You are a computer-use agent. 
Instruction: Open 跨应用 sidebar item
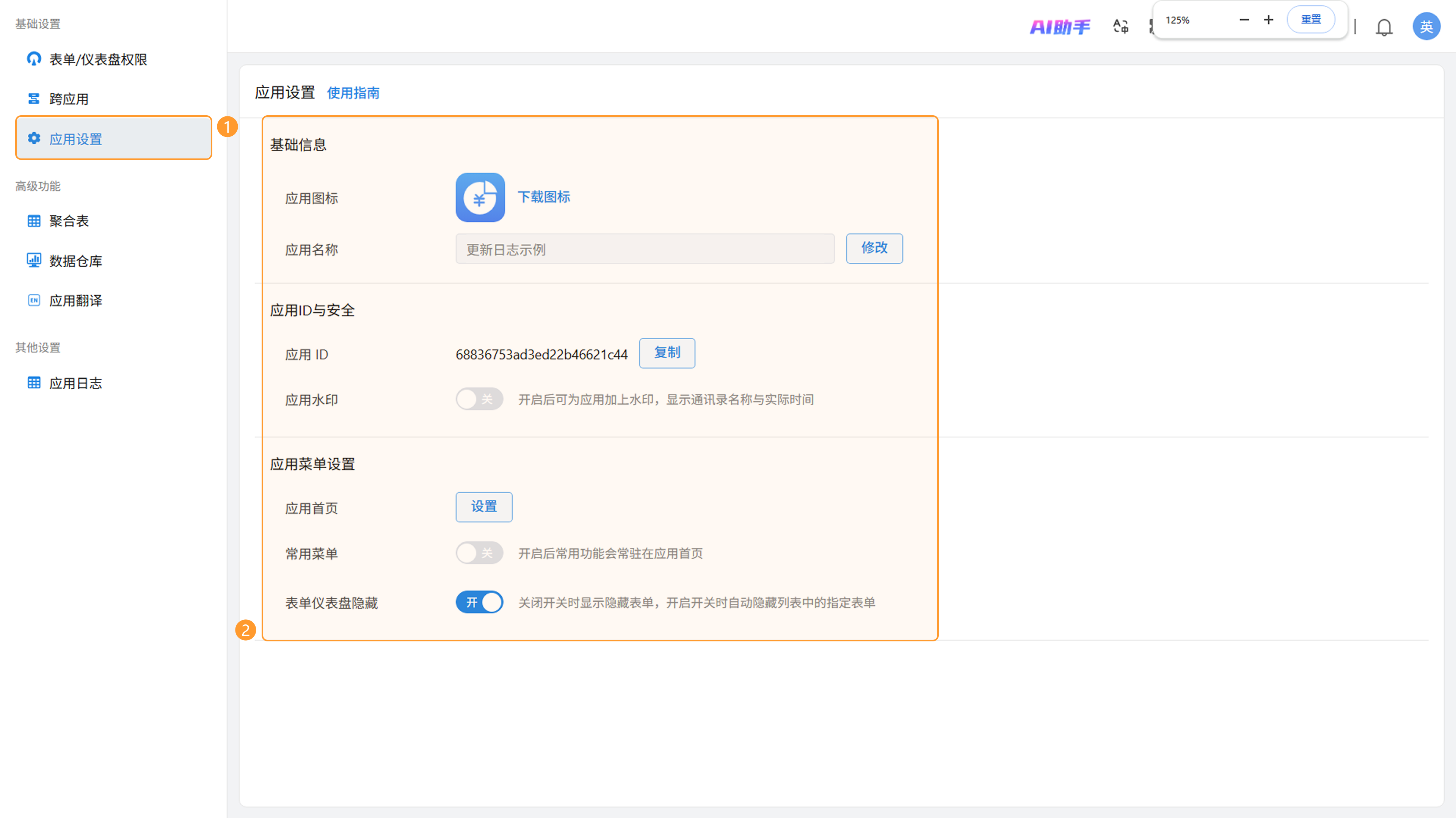click(x=68, y=99)
